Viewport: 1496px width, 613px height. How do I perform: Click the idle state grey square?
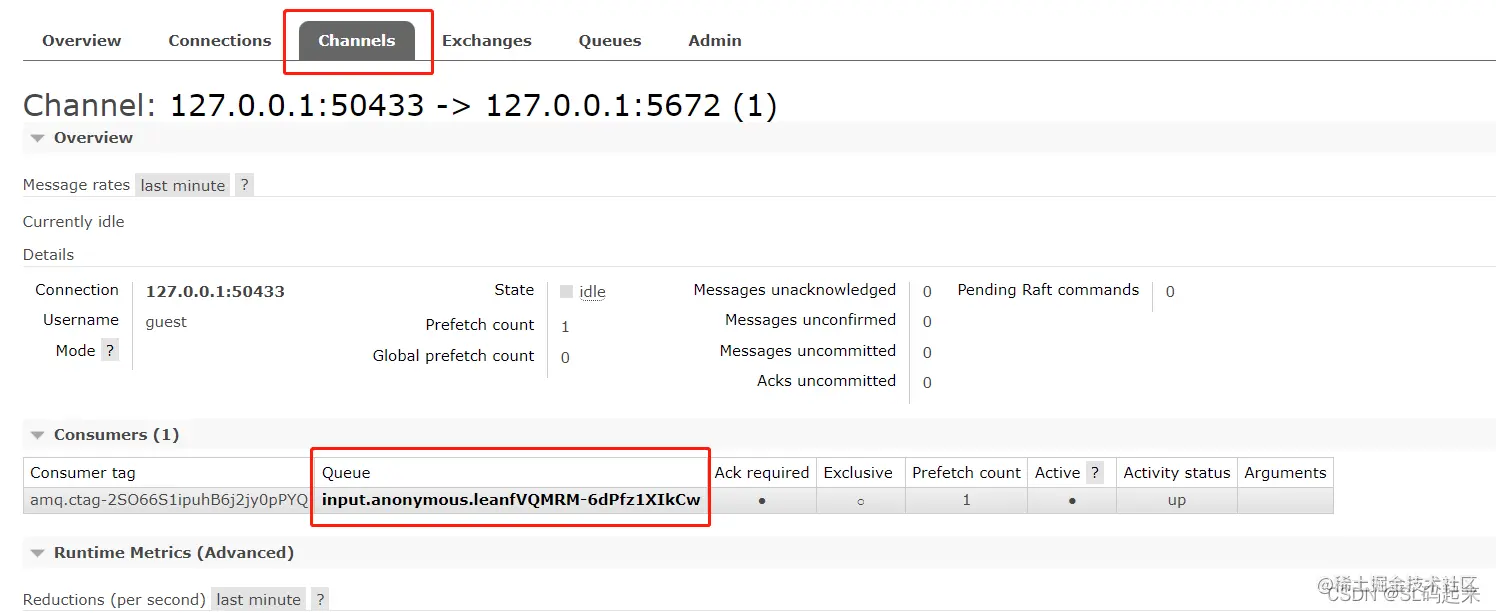pos(566,292)
